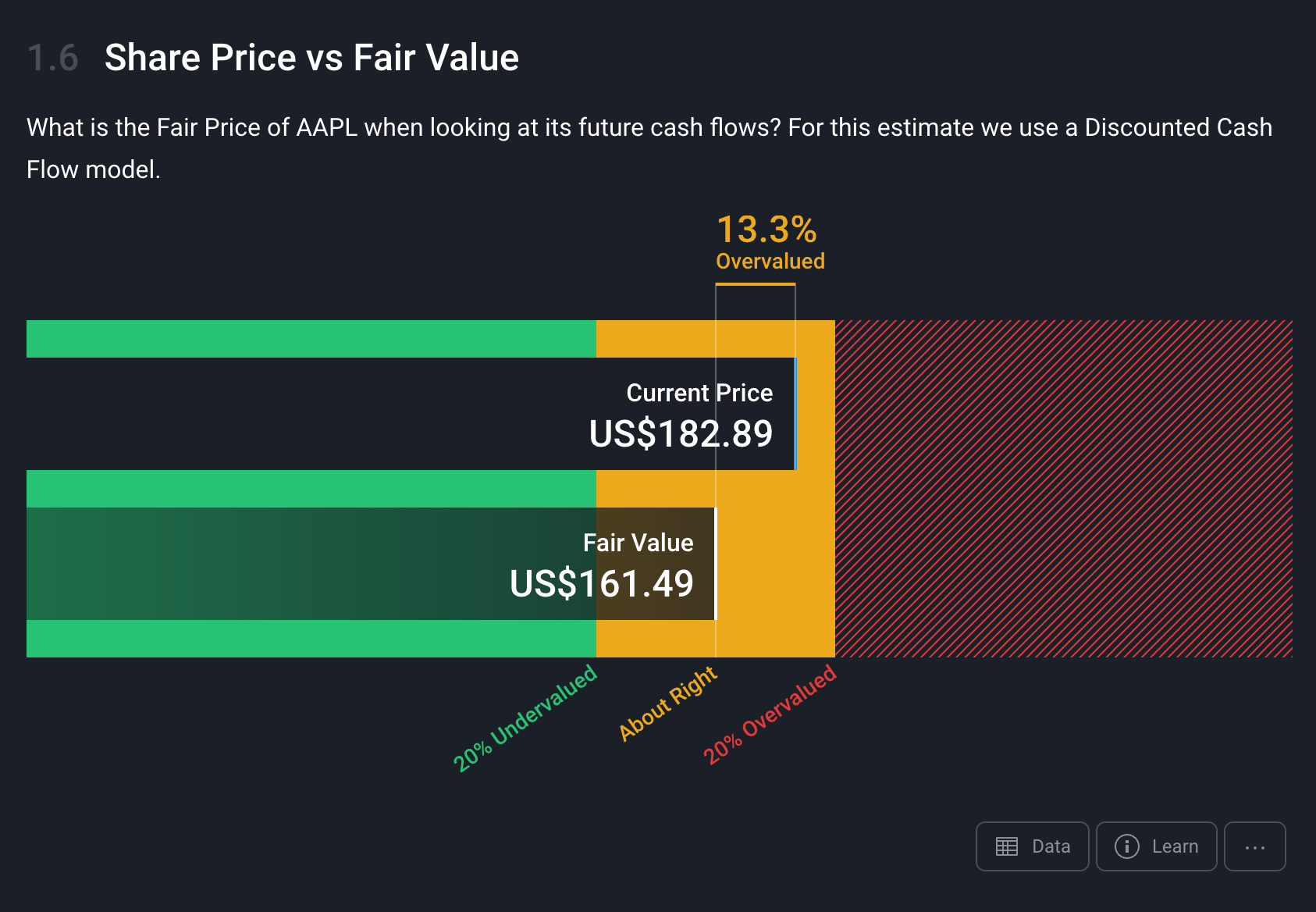Click the red hatched overvalued zone

(x=1063, y=489)
